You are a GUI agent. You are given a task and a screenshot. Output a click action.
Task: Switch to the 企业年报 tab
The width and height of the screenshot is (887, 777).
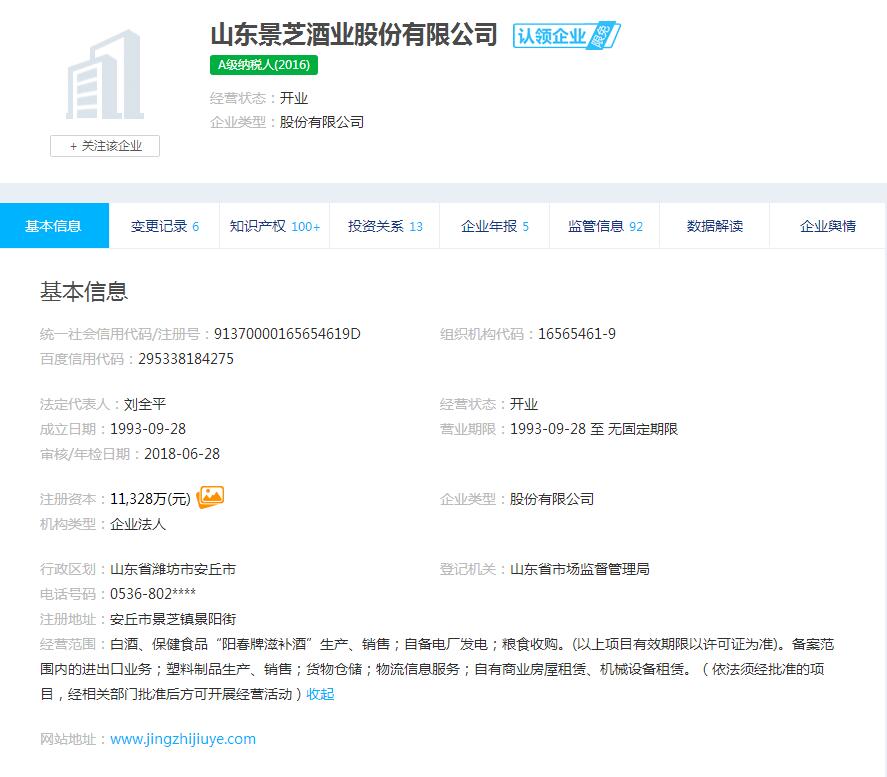(494, 226)
